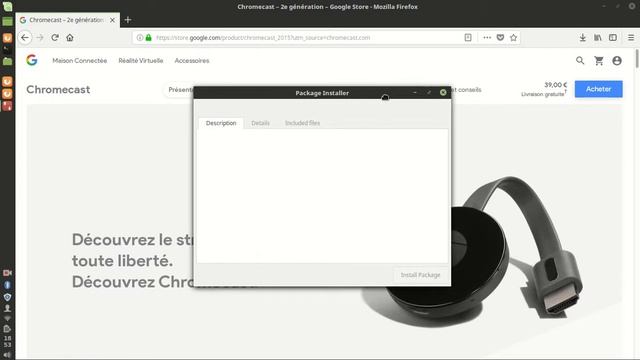Screen dimensions: 640x360
Task: Switch to Description tab in Package Installer
Action: pos(221,123)
